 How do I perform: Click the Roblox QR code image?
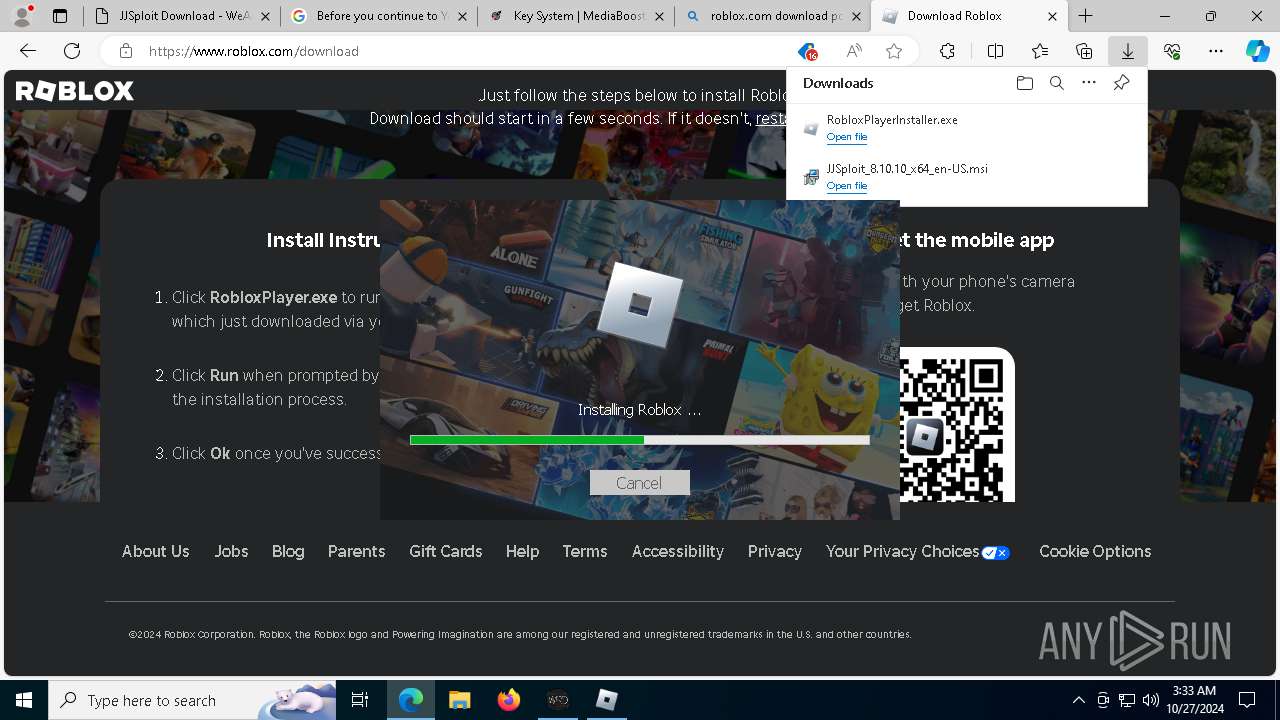957,425
